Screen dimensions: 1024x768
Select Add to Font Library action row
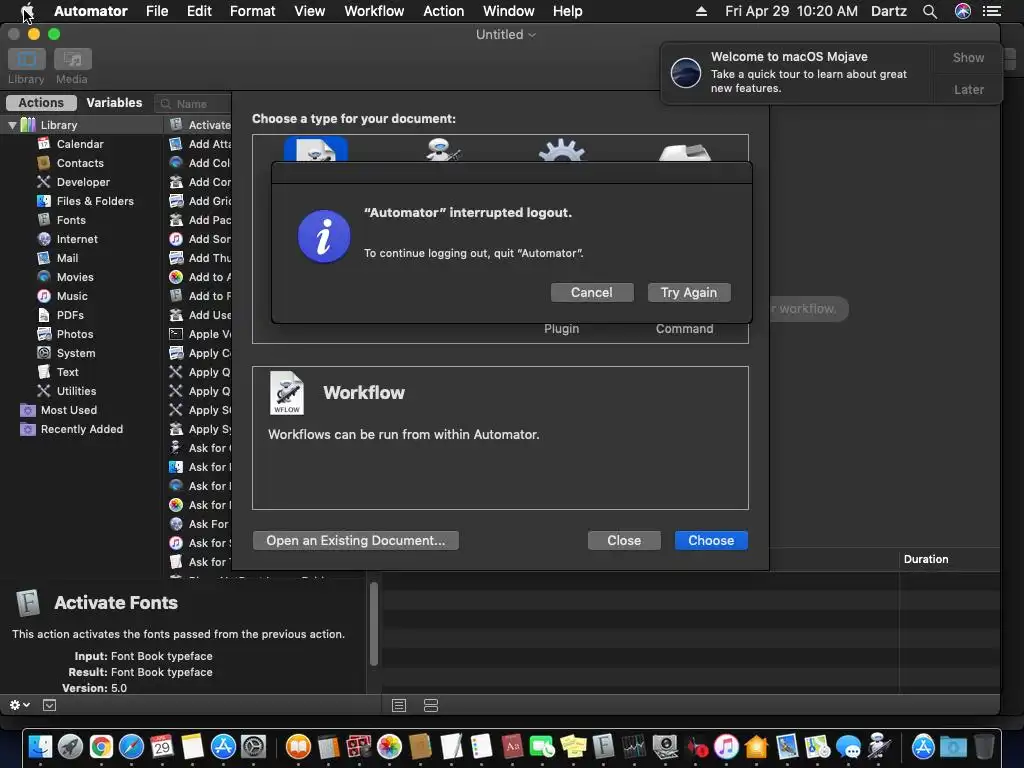[x=199, y=296]
